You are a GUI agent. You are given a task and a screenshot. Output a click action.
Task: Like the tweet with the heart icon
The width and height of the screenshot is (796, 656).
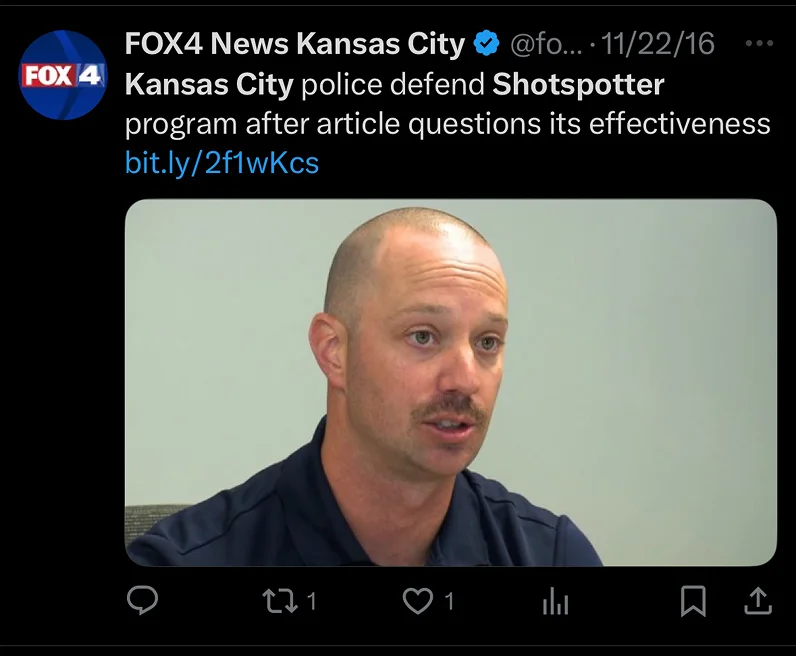[418, 601]
